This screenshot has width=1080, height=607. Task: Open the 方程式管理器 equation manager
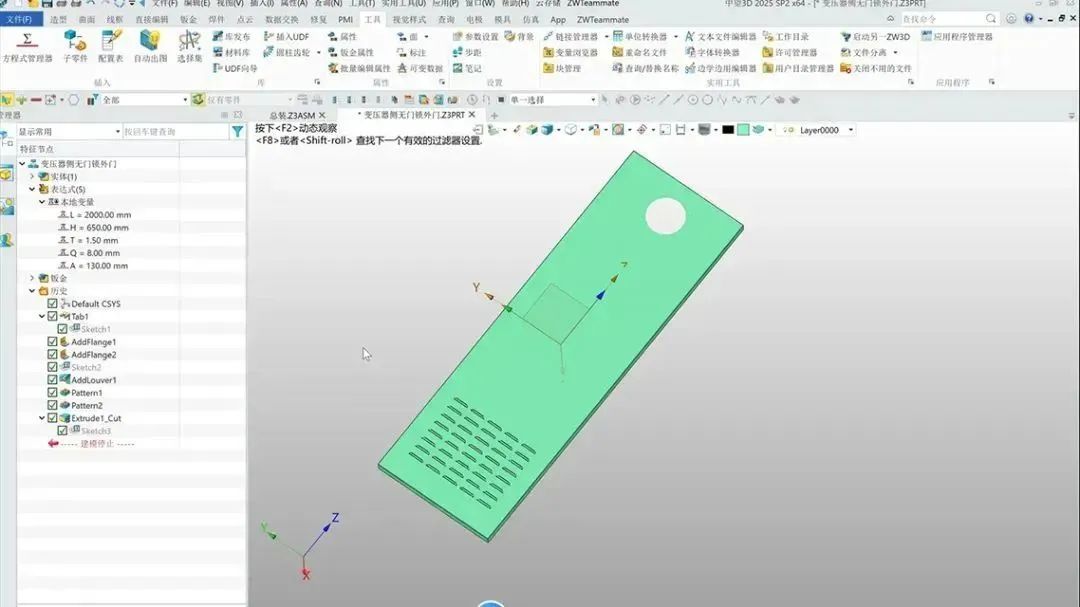point(27,45)
